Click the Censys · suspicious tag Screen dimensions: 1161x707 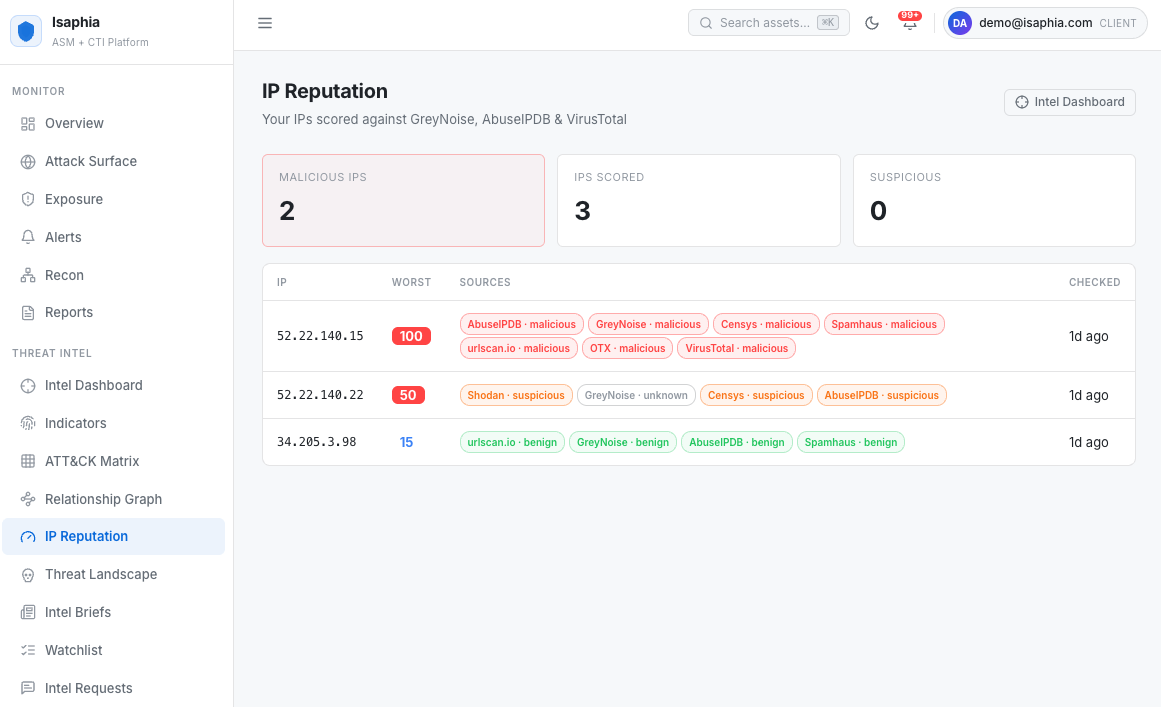756,395
